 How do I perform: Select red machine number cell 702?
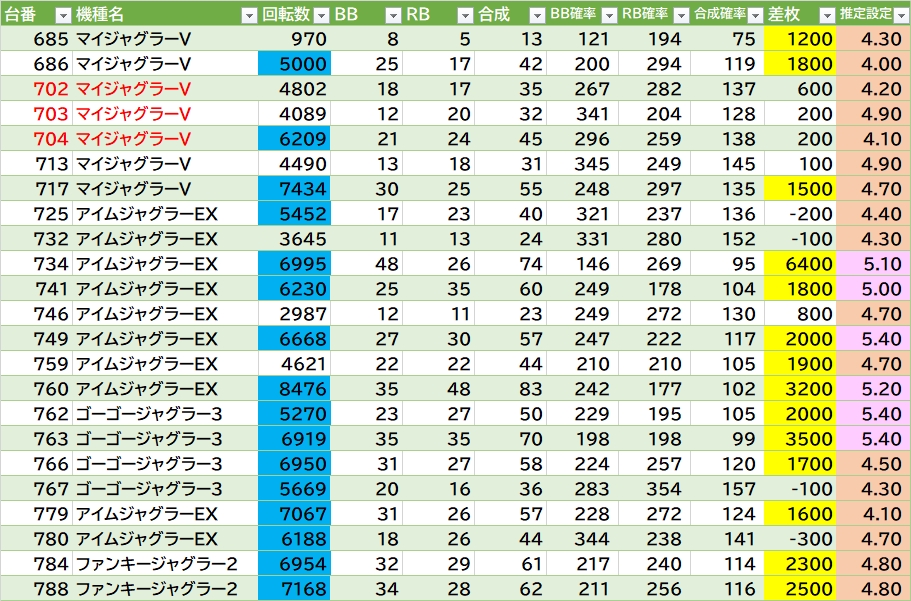pyautogui.click(x=36, y=89)
